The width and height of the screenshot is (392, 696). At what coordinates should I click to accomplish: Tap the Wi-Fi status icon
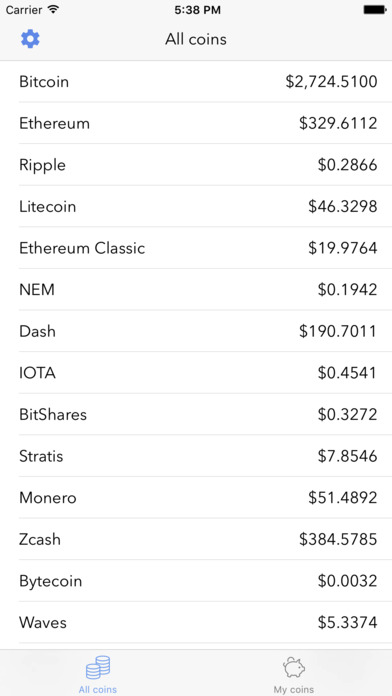54,10
